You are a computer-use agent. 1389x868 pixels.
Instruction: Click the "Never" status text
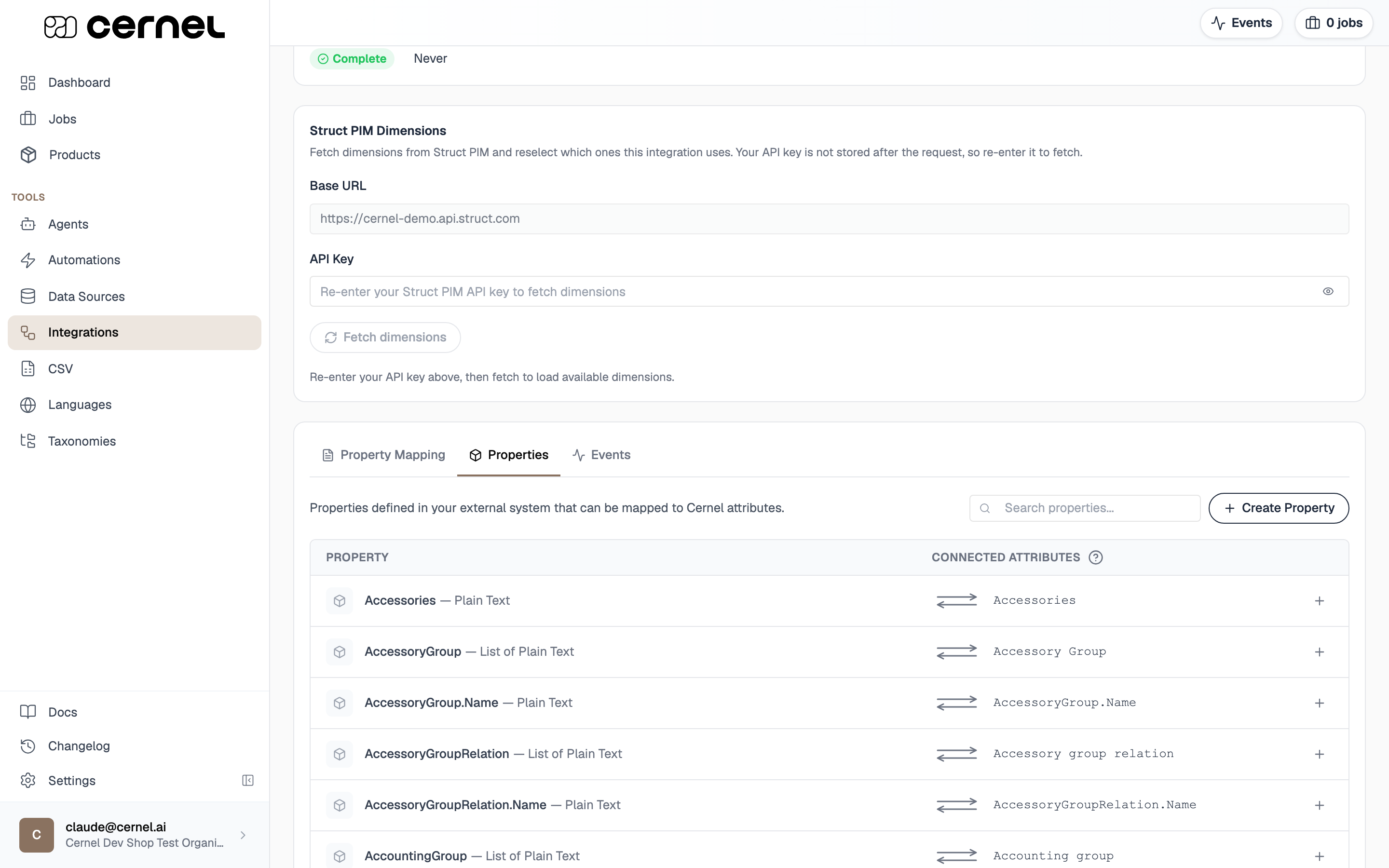point(430,58)
